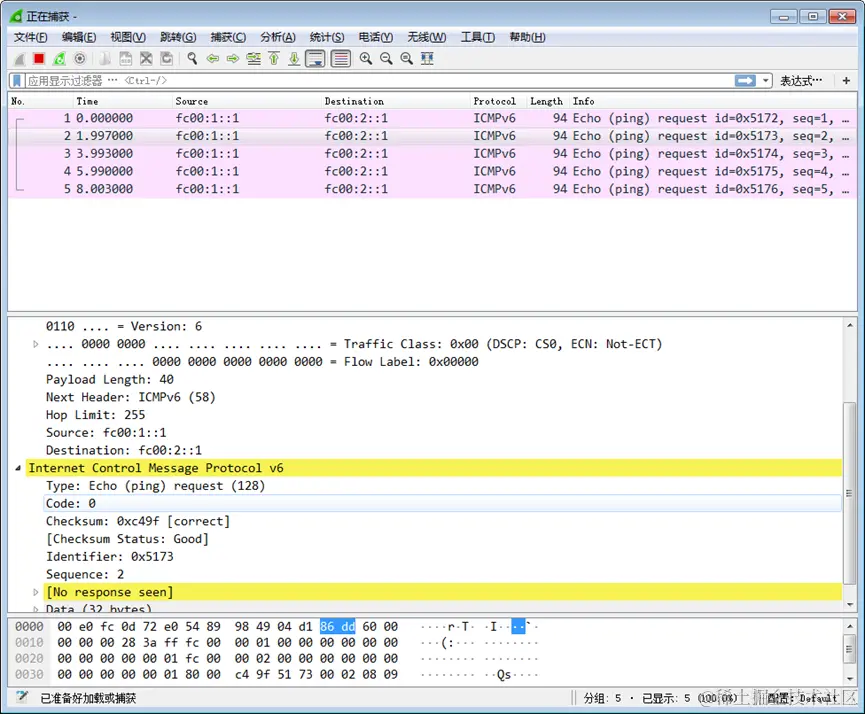This screenshot has width=865, height=714.
Task: Click the start capture shark fin icon
Action: pyautogui.click(x=19, y=58)
